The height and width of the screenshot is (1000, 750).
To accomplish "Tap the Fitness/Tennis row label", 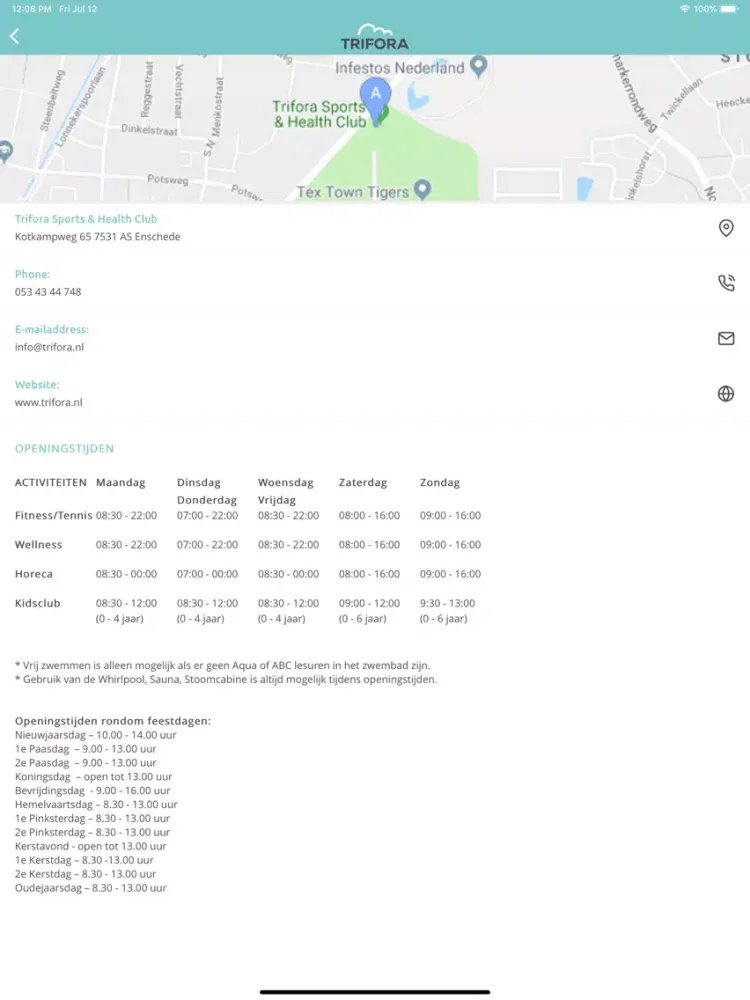I will pyautogui.click(x=53, y=515).
